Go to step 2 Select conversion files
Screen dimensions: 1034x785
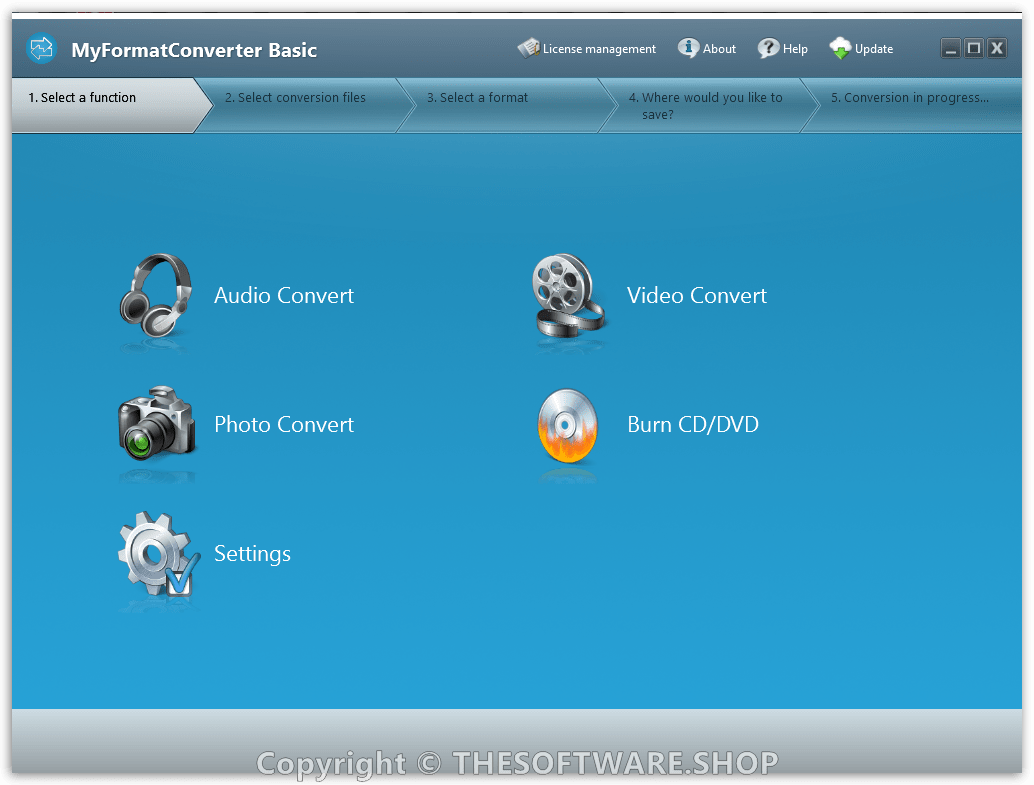303,106
